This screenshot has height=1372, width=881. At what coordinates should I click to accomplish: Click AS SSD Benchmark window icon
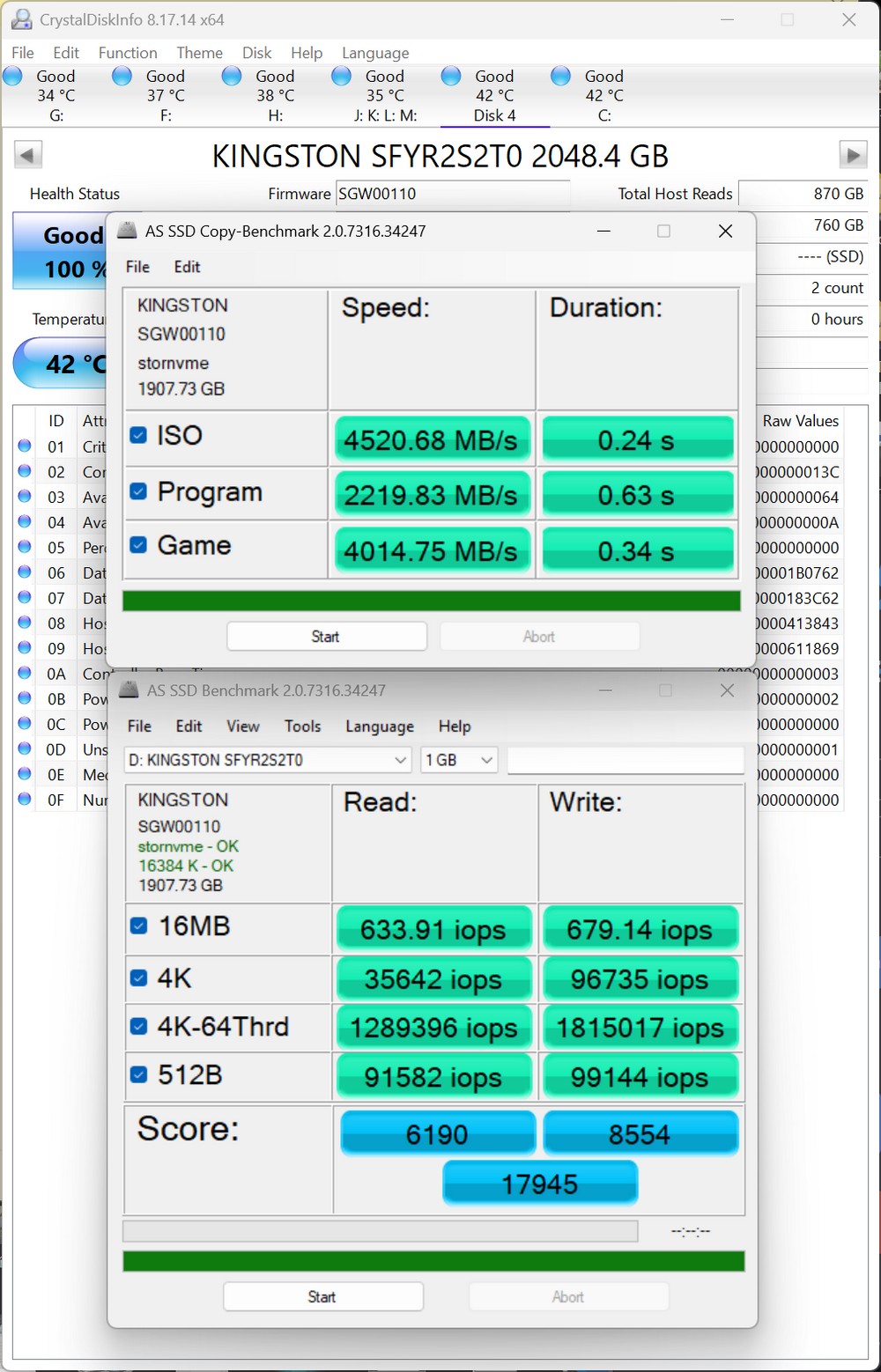(129, 690)
